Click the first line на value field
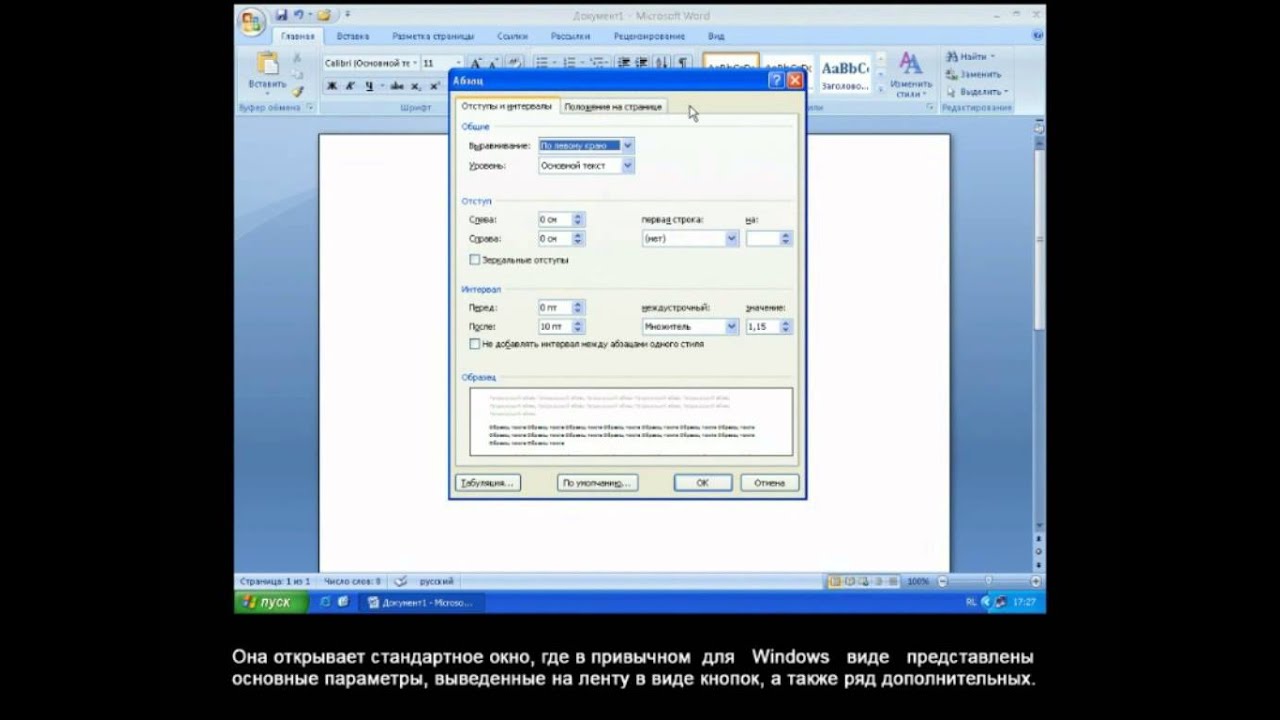 [x=762, y=239]
